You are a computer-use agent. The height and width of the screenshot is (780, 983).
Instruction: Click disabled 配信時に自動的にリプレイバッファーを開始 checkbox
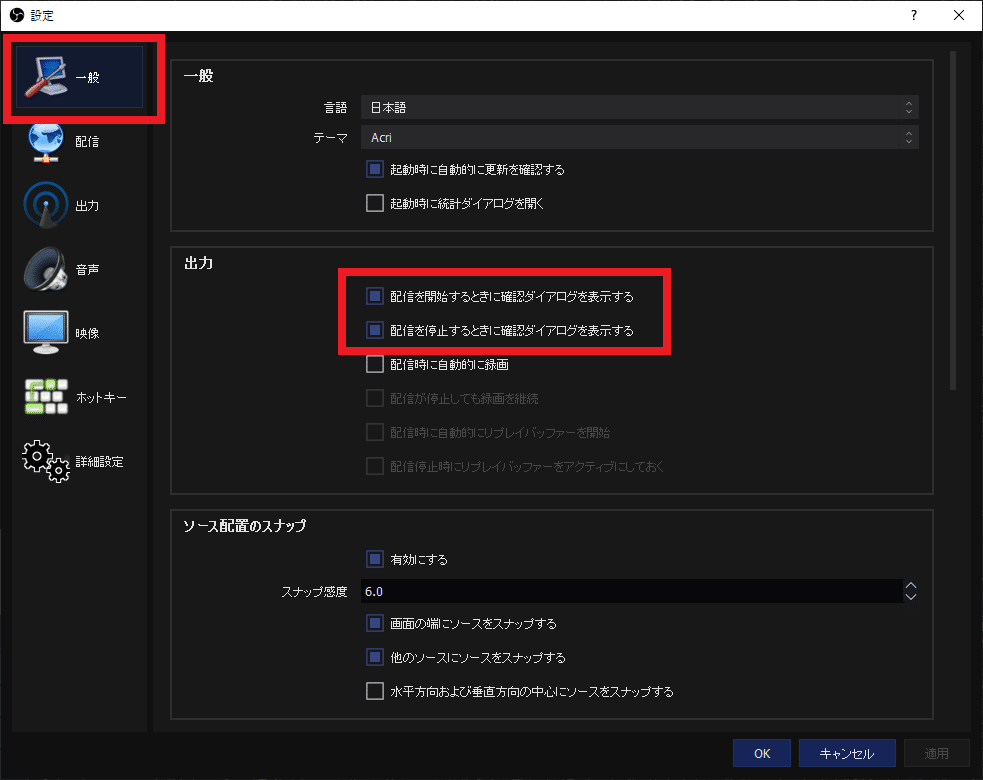click(x=375, y=432)
